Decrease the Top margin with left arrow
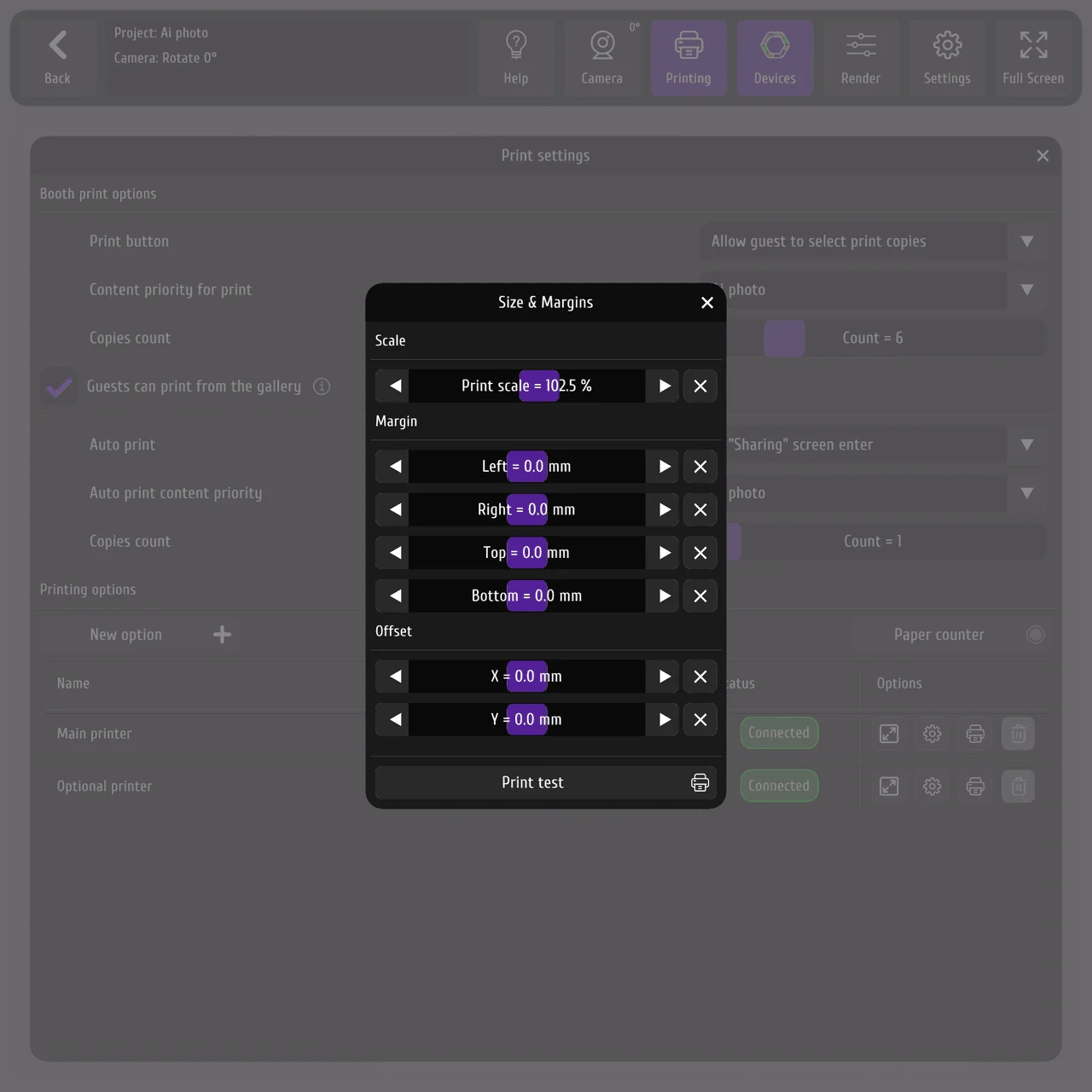This screenshot has width=1092, height=1092. (x=395, y=553)
